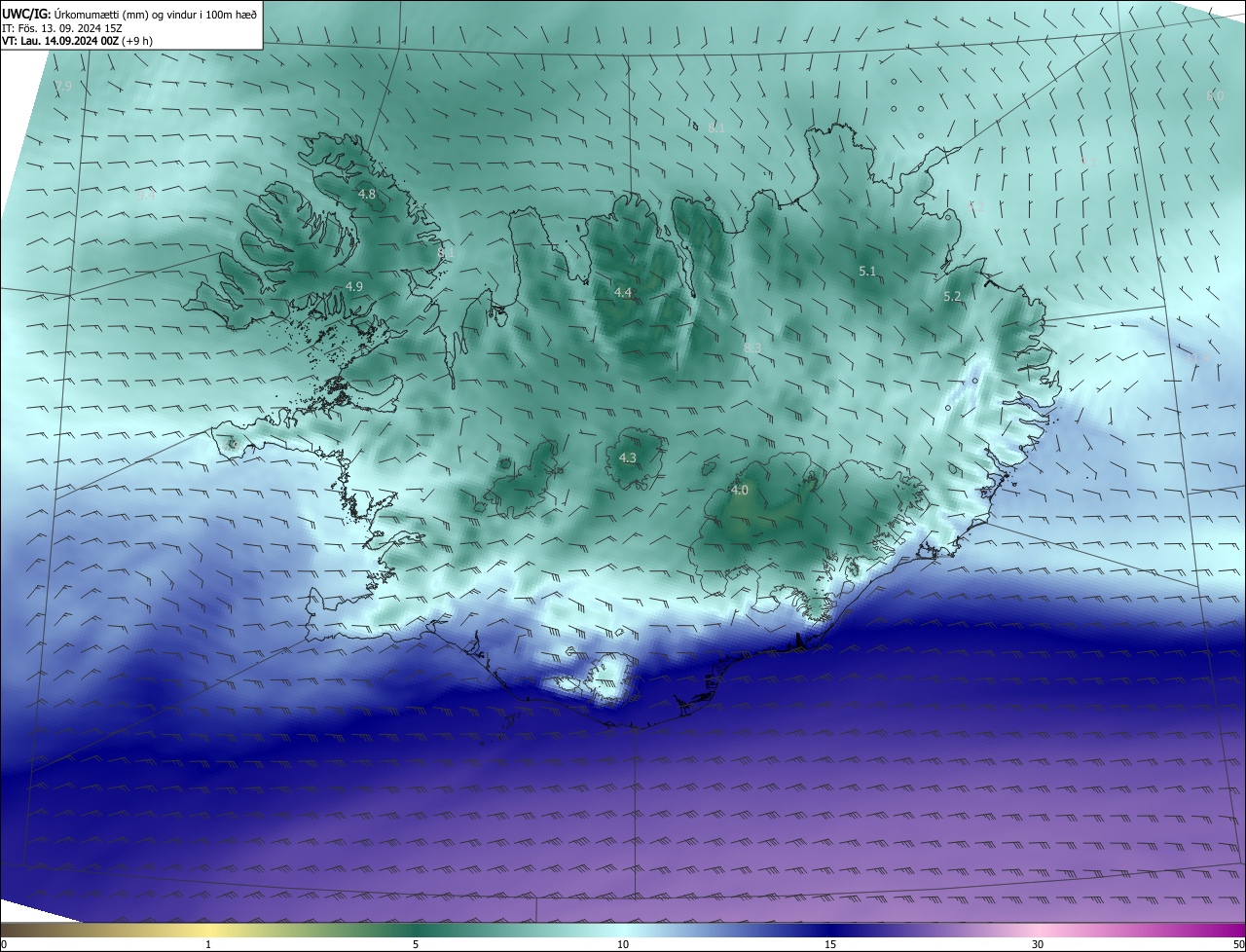
Task: Select the 'VT: Lau. 14.09.2024 00Z (+9 h)' line
Action: tap(77, 41)
